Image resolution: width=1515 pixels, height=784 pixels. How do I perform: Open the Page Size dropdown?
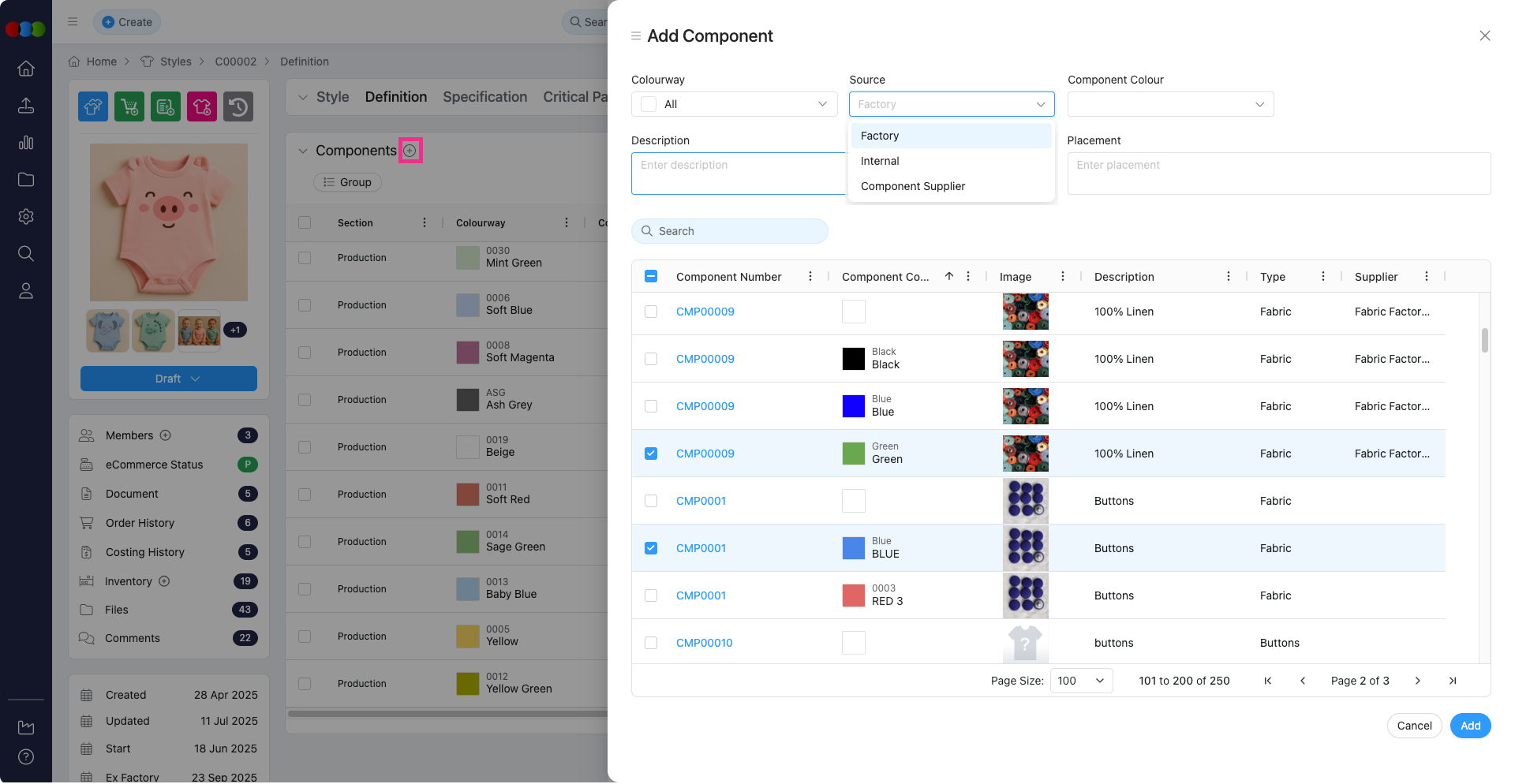(1081, 681)
